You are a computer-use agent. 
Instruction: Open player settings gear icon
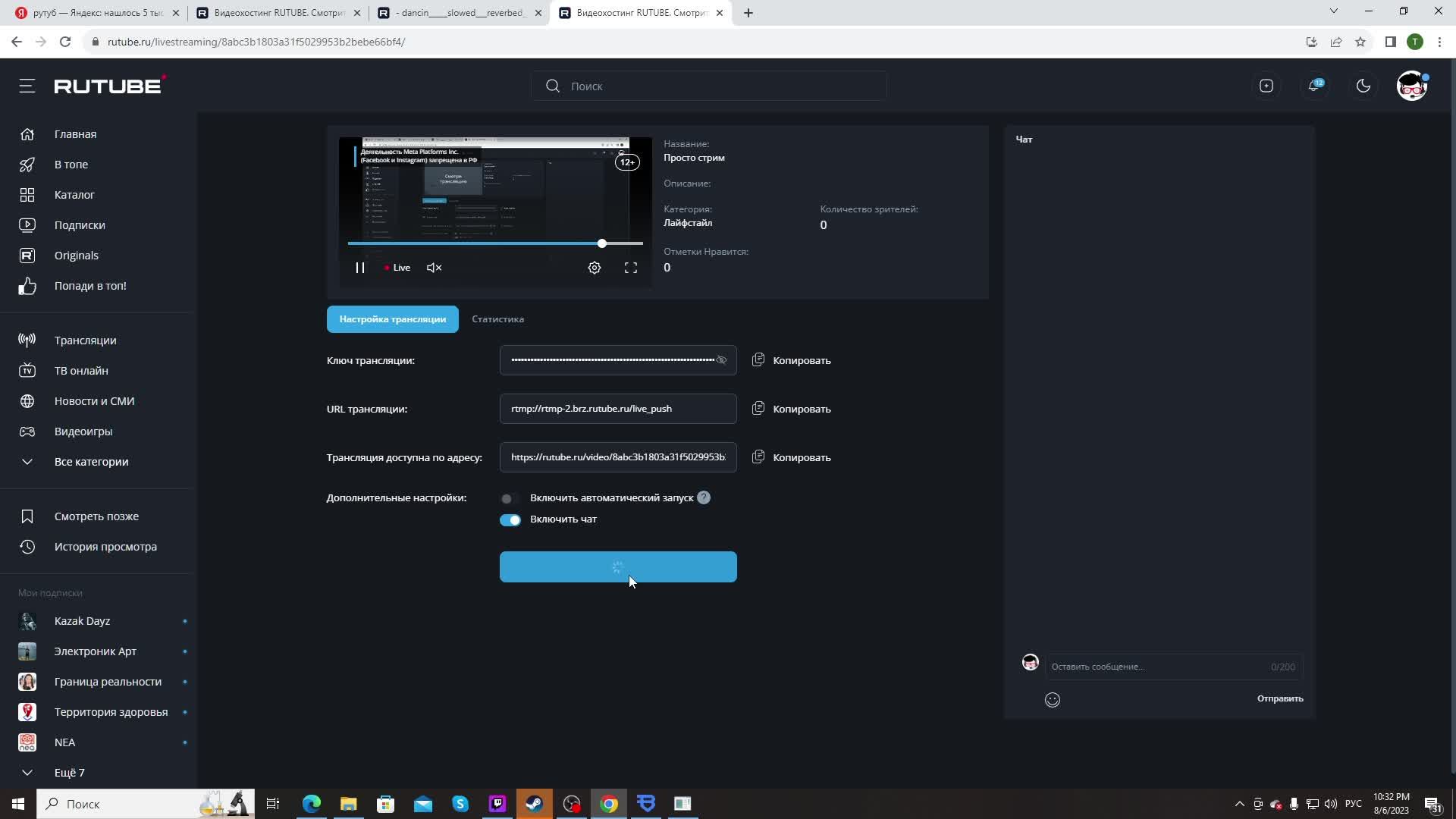point(595,268)
